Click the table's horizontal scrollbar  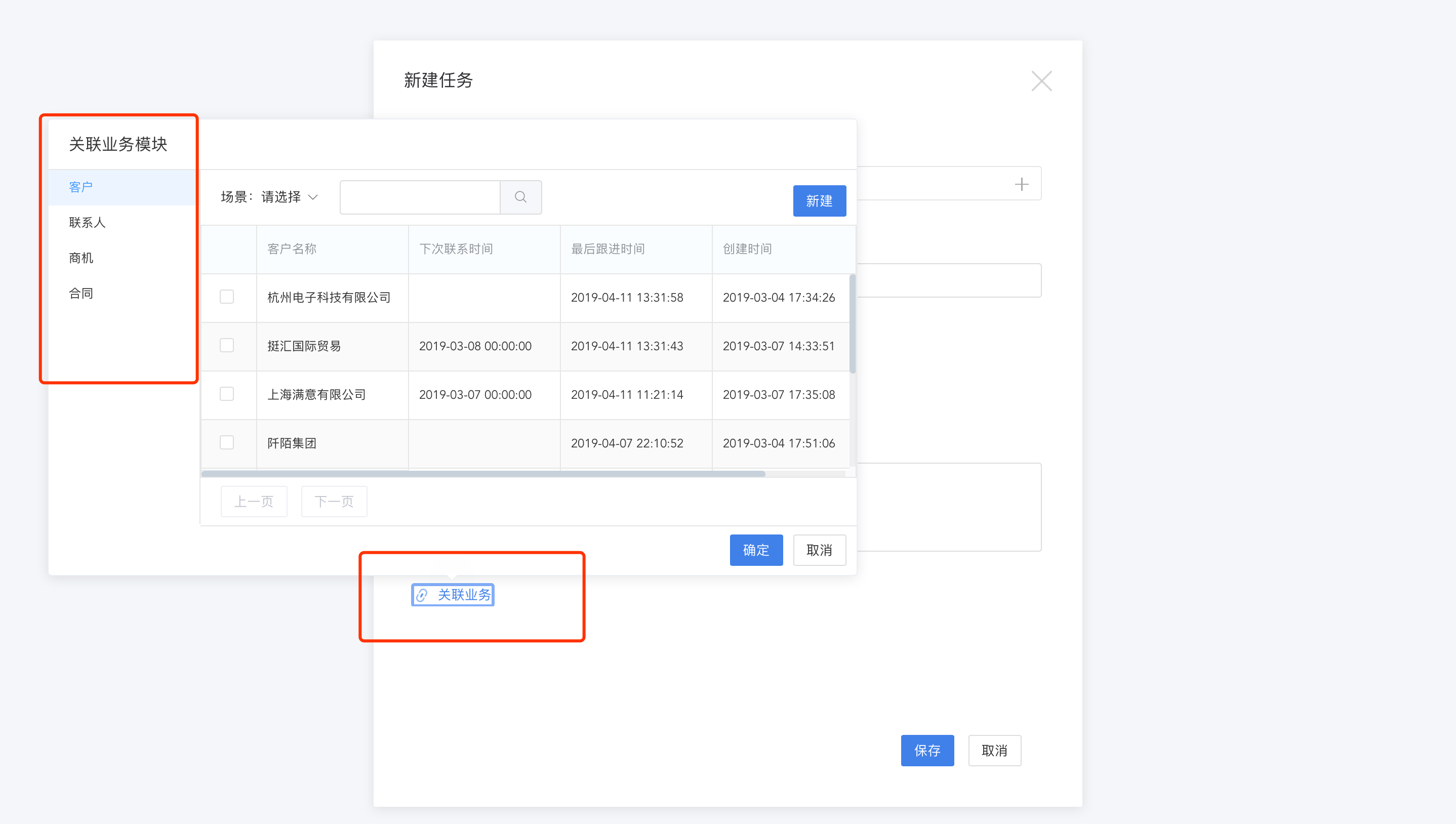483,474
